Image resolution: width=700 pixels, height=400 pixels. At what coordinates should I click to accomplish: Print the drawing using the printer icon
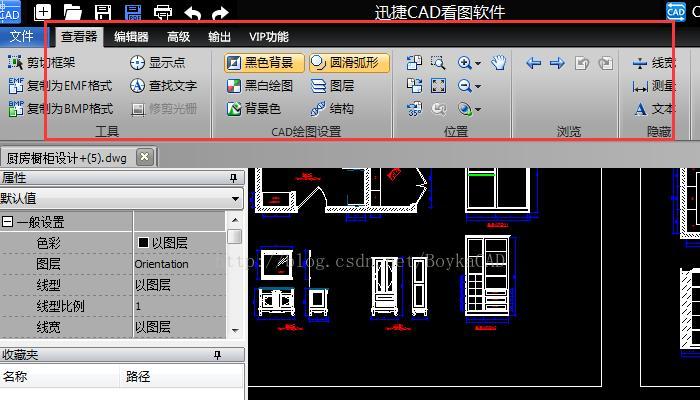[163, 12]
